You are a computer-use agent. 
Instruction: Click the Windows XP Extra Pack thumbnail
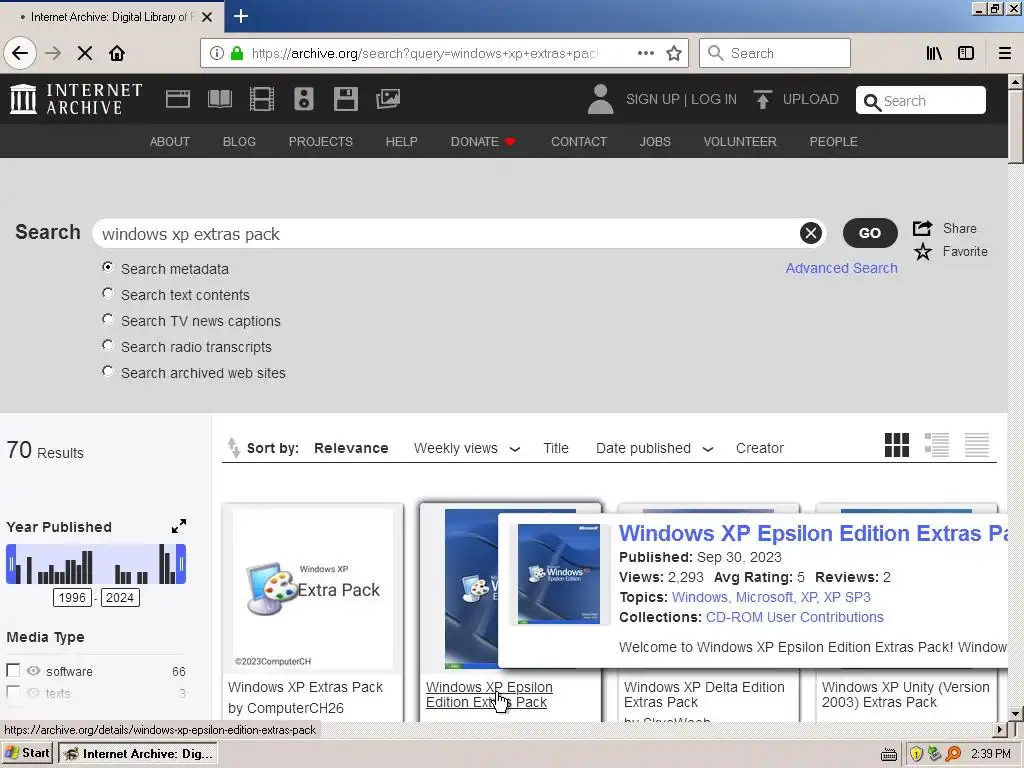(x=313, y=589)
